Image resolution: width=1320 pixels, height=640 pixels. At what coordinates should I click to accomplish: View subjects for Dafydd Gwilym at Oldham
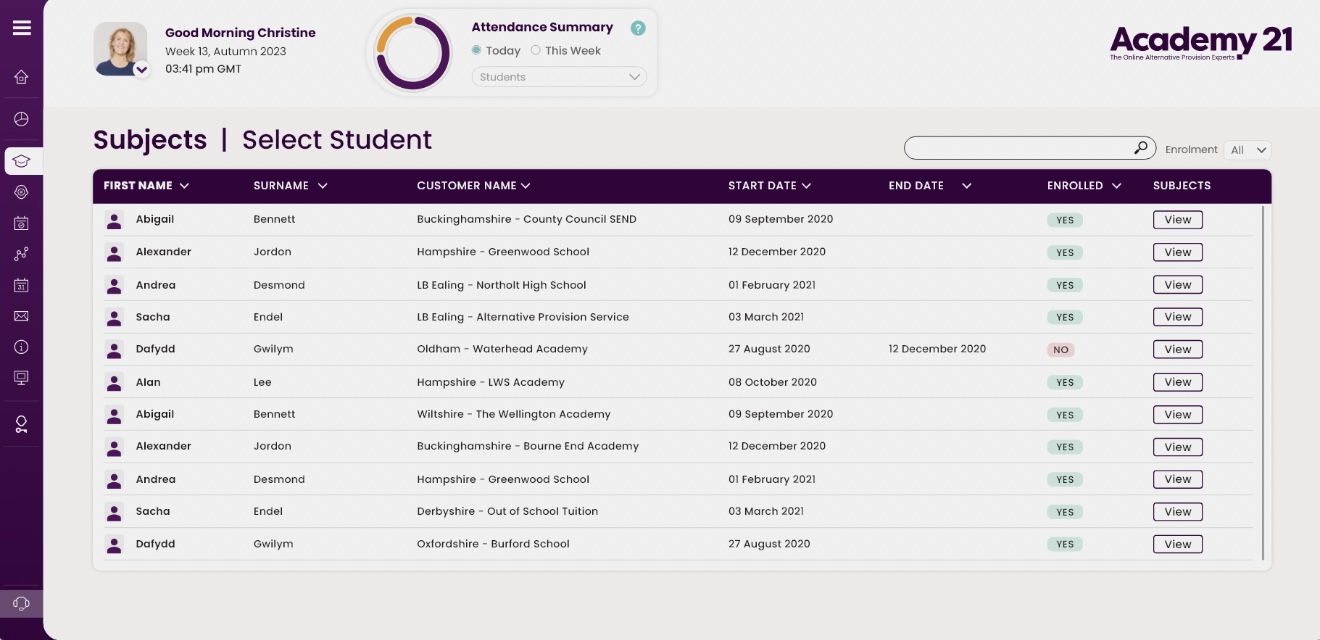[x=1177, y=350]
